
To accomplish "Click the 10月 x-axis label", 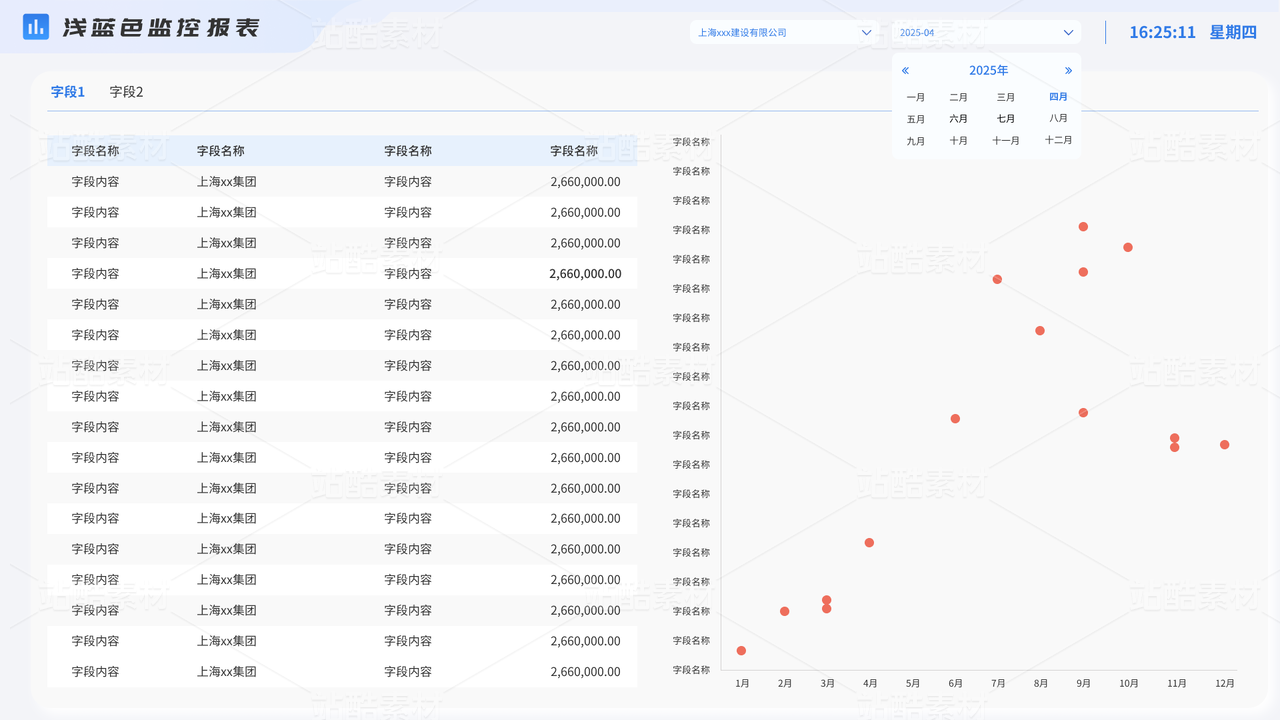I will click(x=1129, y=684).
